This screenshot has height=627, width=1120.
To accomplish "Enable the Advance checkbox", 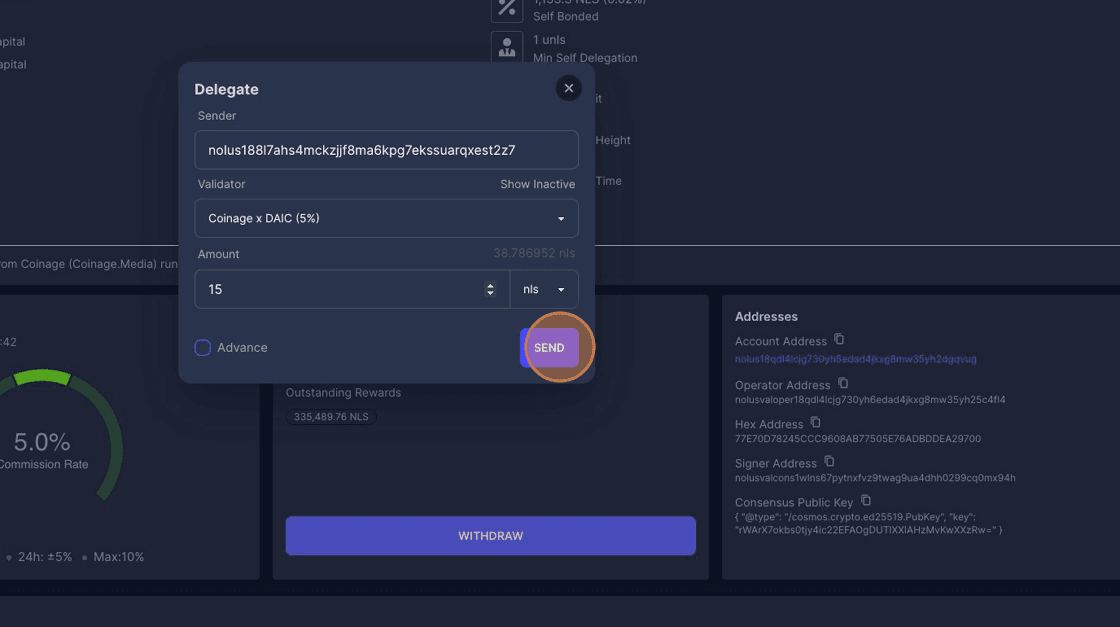I will 203,348.
